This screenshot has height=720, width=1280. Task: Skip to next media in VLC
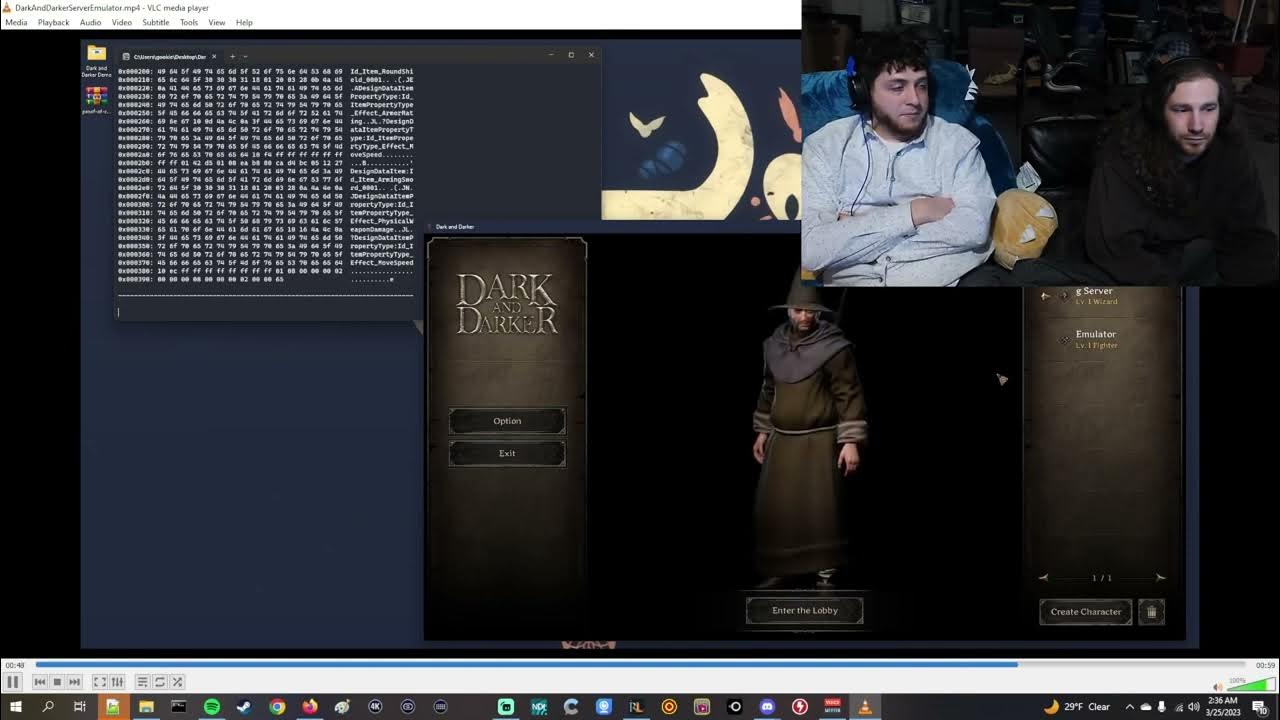tap(74, 682)
